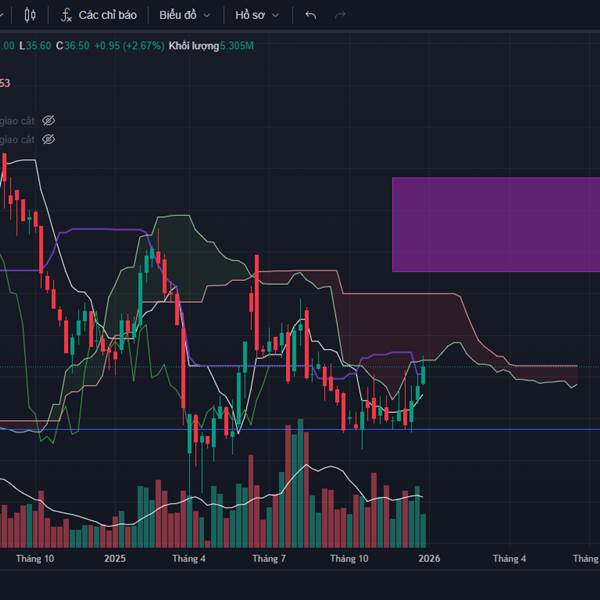Image resolution: width=600 pixels, height=600 pixels.
Task: Select the 'Tháng 10' label before 2025
Action: pos(35,559)
